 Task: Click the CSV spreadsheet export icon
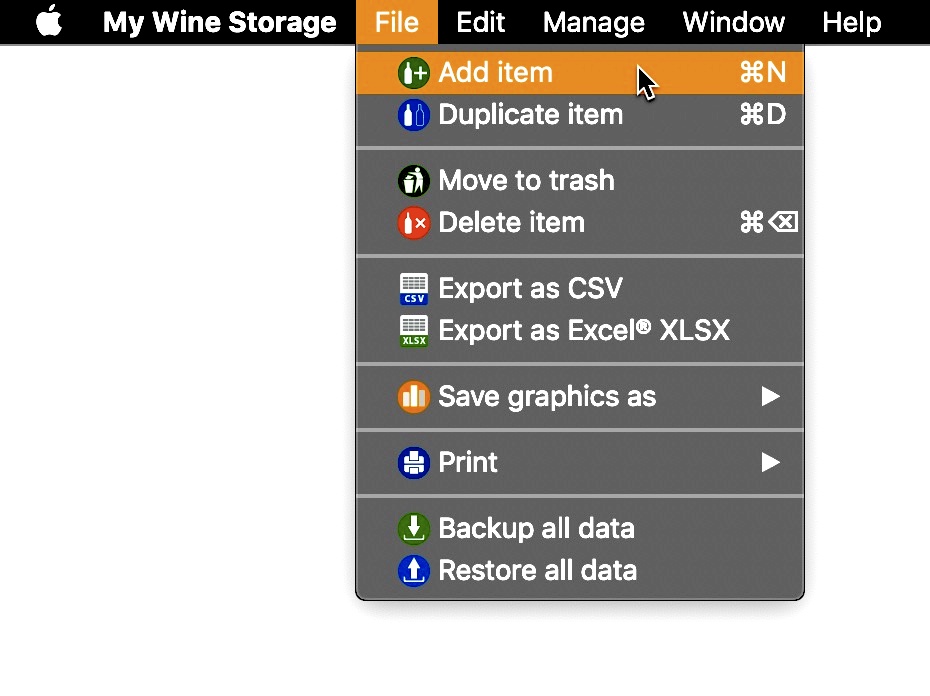click(x=413, y=289)
